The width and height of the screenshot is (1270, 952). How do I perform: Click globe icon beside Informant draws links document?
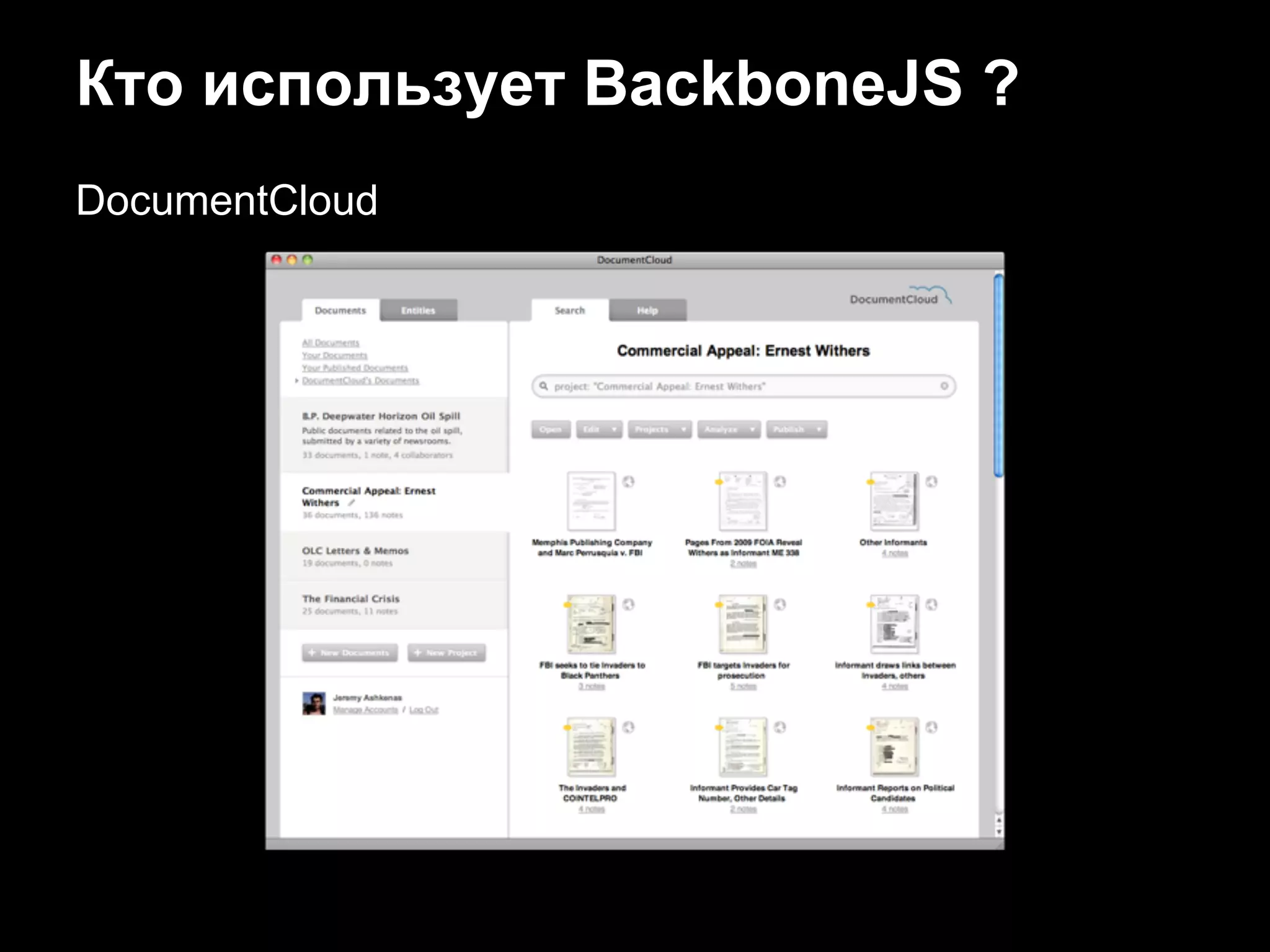pyautogui.click(x=931, y=604)
